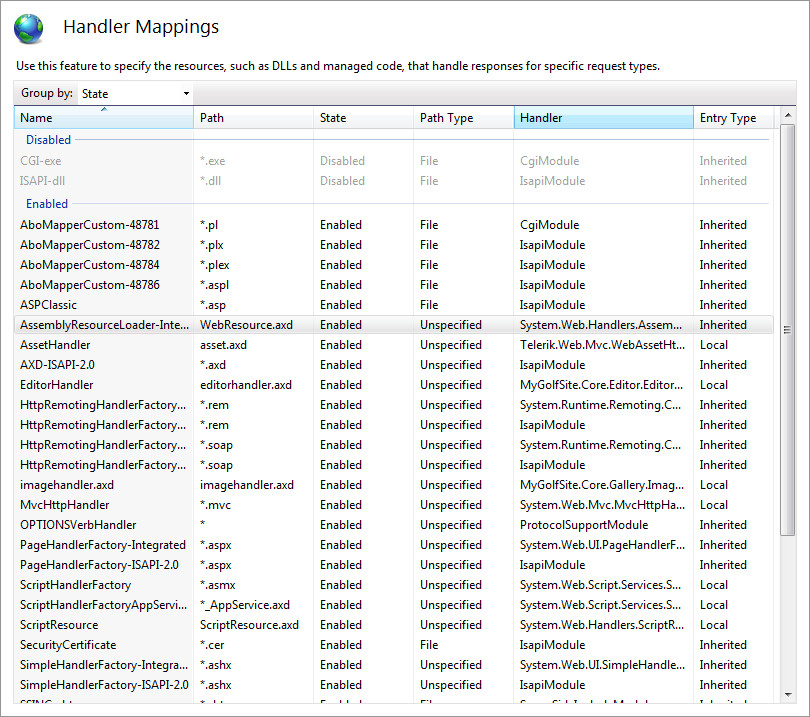Select AboMapperCustom-48784 row
The height and width of the screenshot is (717, 810).
[x=394, y=264]
